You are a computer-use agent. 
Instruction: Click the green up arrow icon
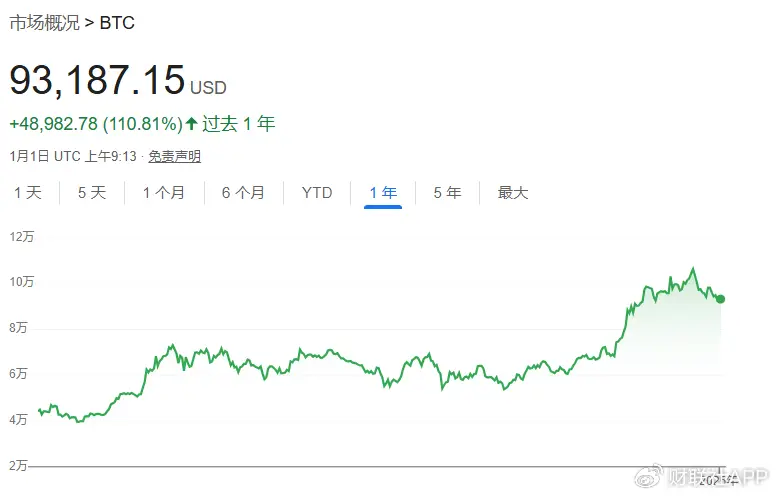click(192, 123)
